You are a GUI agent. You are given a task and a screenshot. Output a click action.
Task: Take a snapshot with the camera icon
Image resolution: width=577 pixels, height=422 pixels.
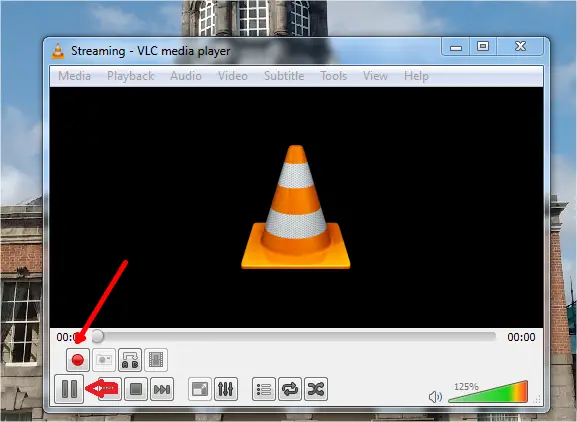click(104, 360)
